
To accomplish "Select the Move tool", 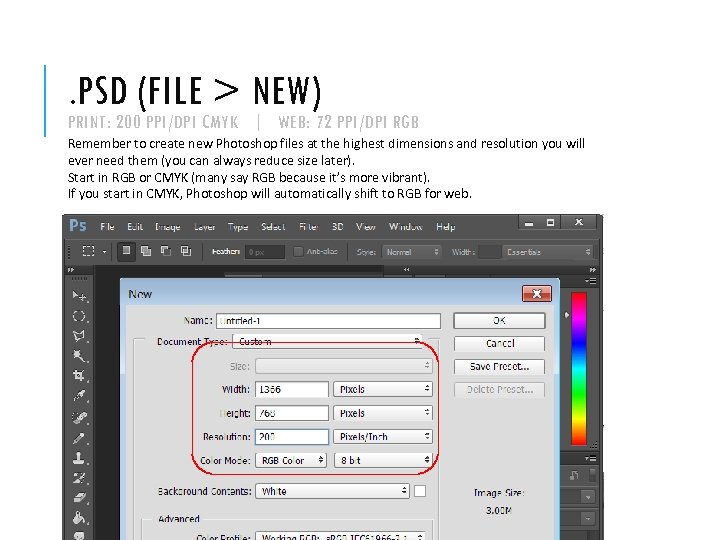I will (79, 296).
